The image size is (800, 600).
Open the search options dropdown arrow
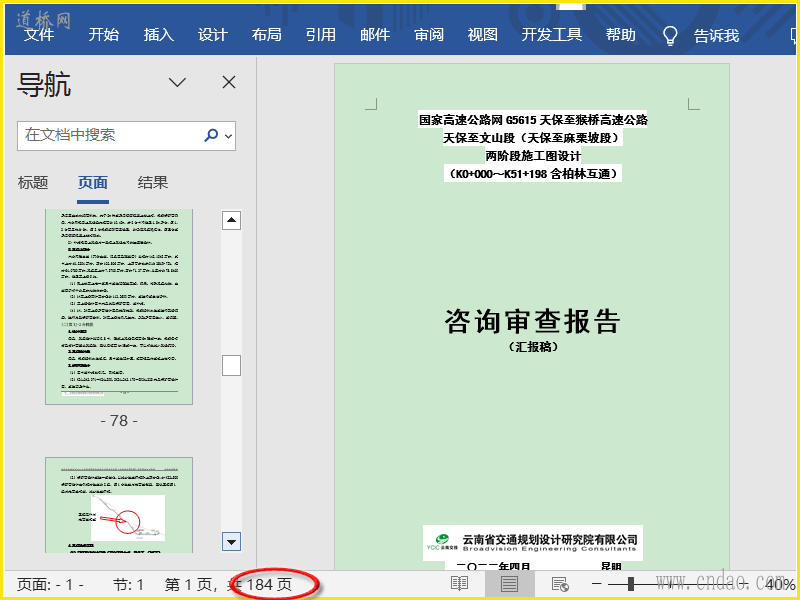point(229,136)
